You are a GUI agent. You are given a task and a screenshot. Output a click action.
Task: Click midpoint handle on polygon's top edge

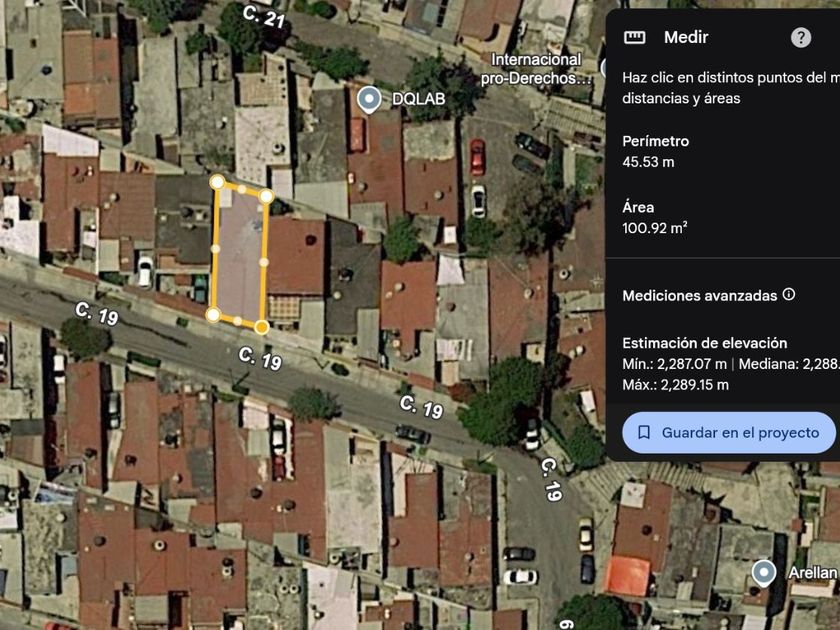pyautogui.click(x=242, y=189)
